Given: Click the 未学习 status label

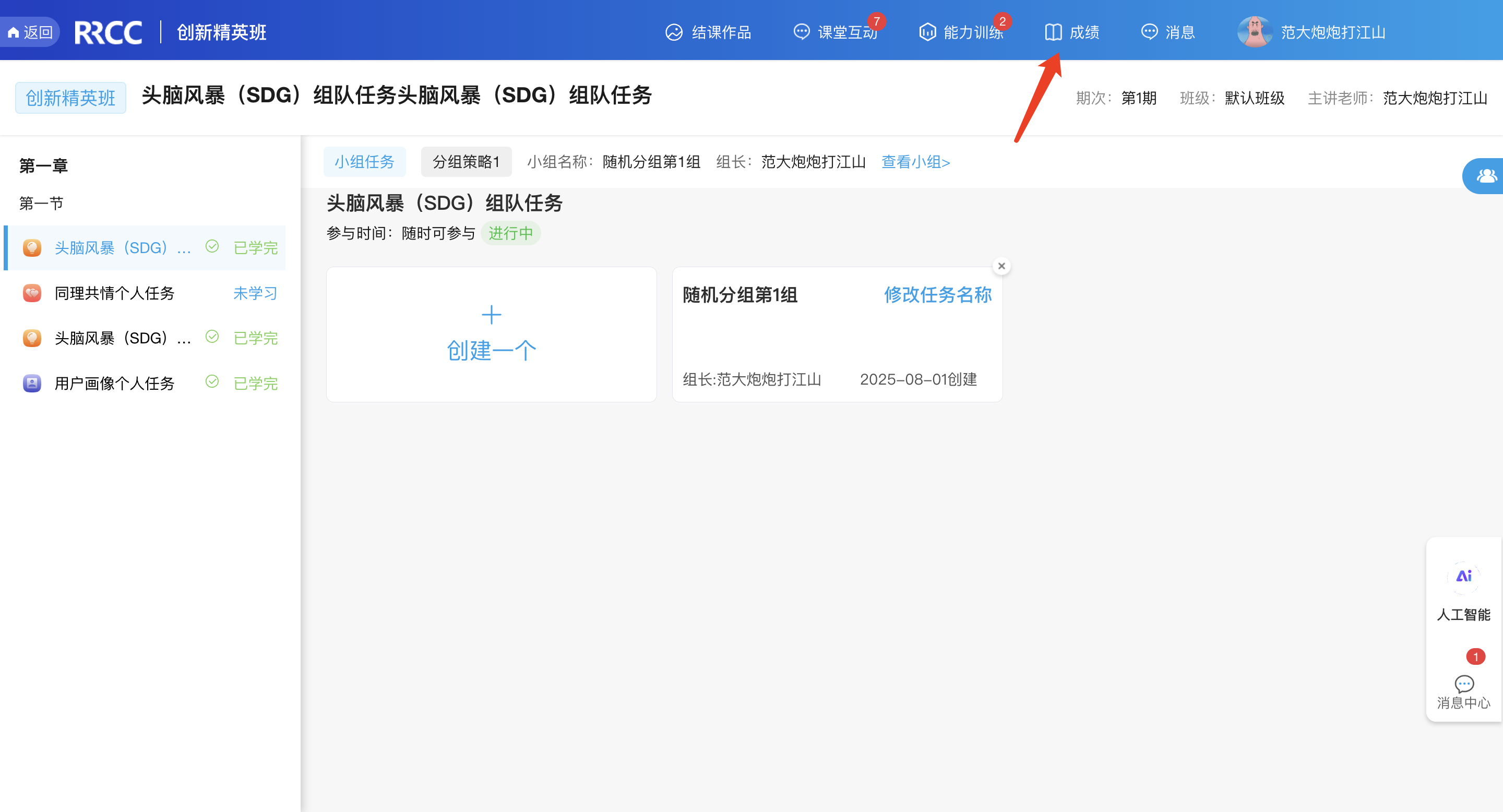Looking at the screenshot, I should (256, 293).
